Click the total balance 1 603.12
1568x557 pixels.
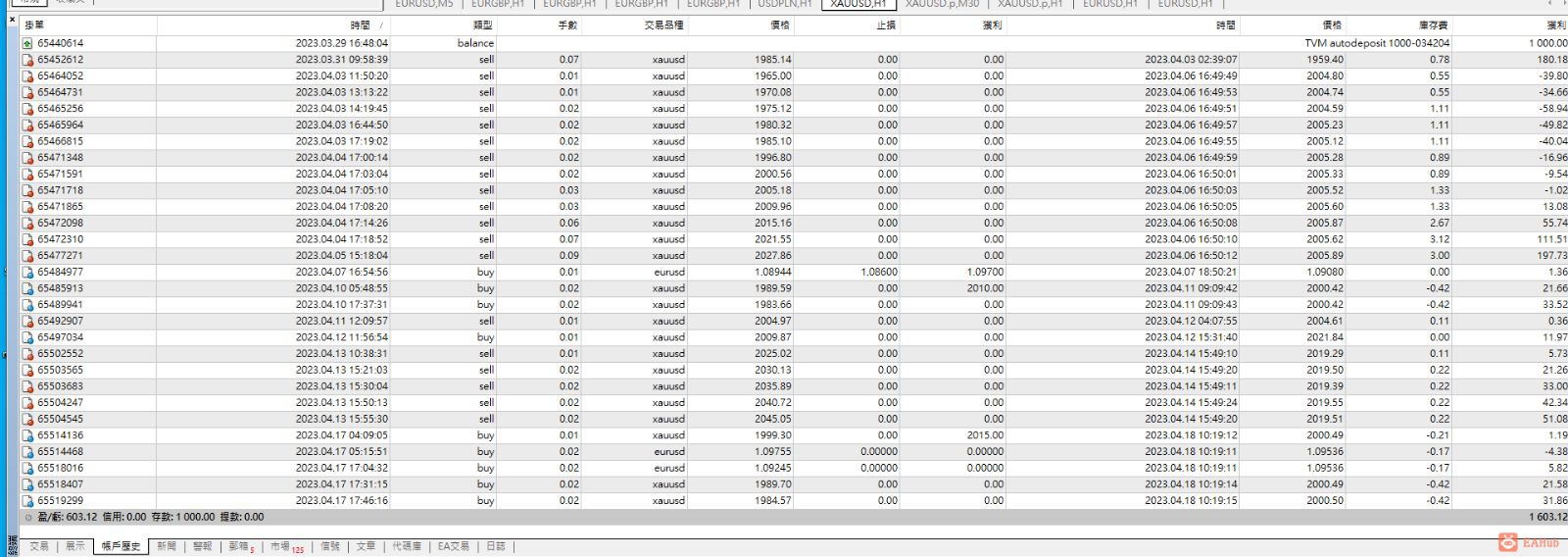coord(1547,517)
